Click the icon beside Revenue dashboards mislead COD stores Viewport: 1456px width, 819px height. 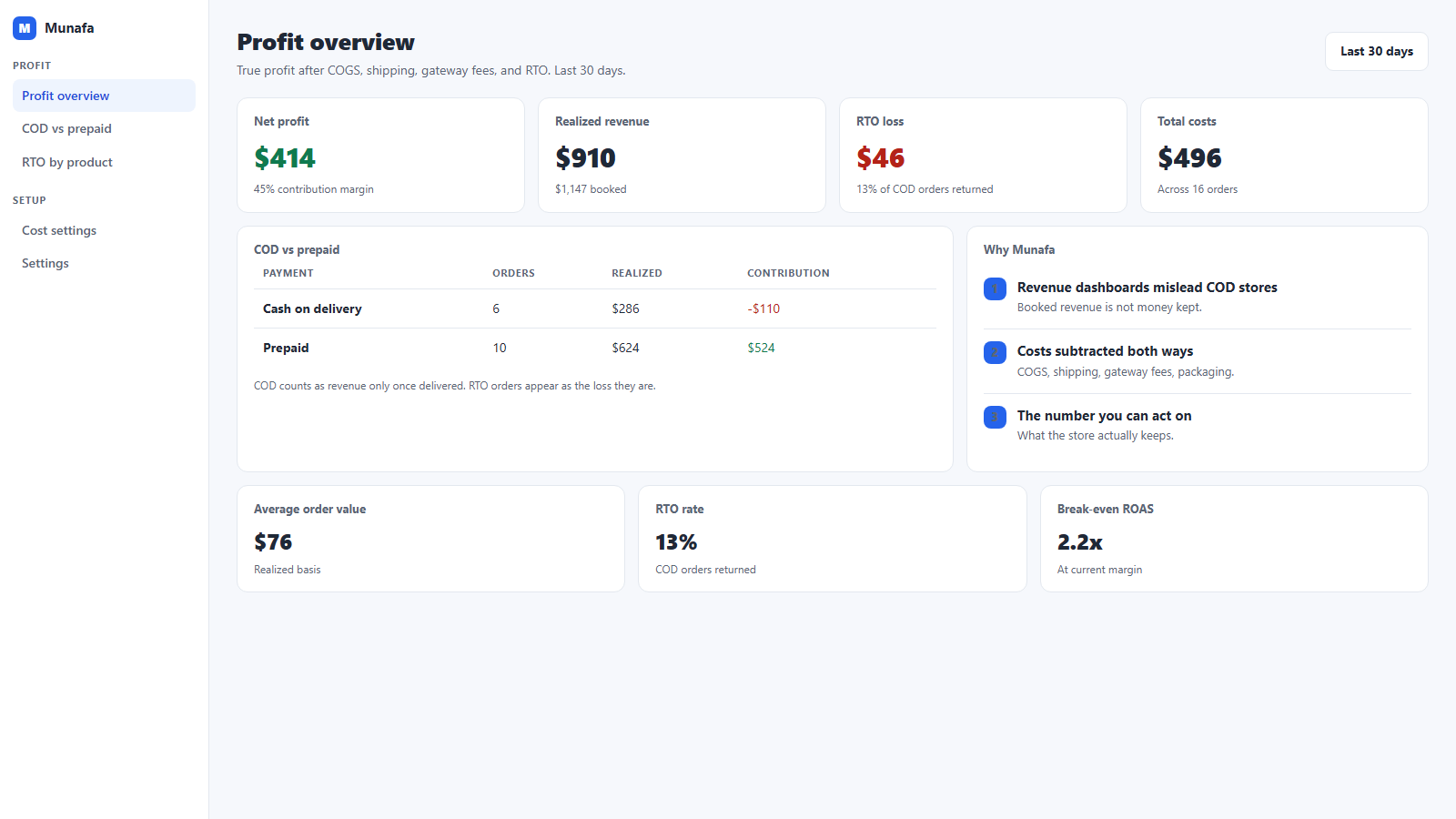point(995,288)
